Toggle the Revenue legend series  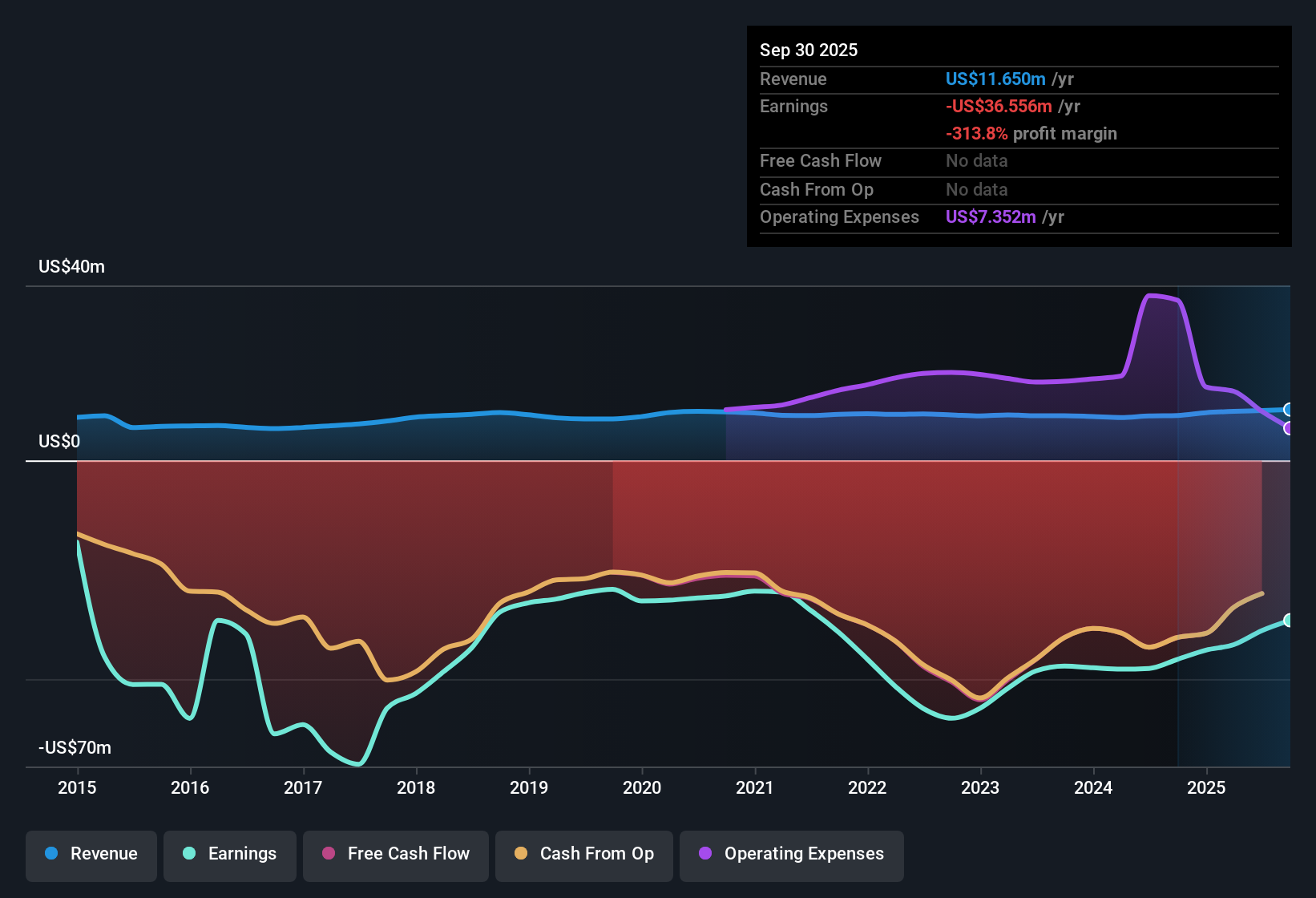click(x=91, y=855)
